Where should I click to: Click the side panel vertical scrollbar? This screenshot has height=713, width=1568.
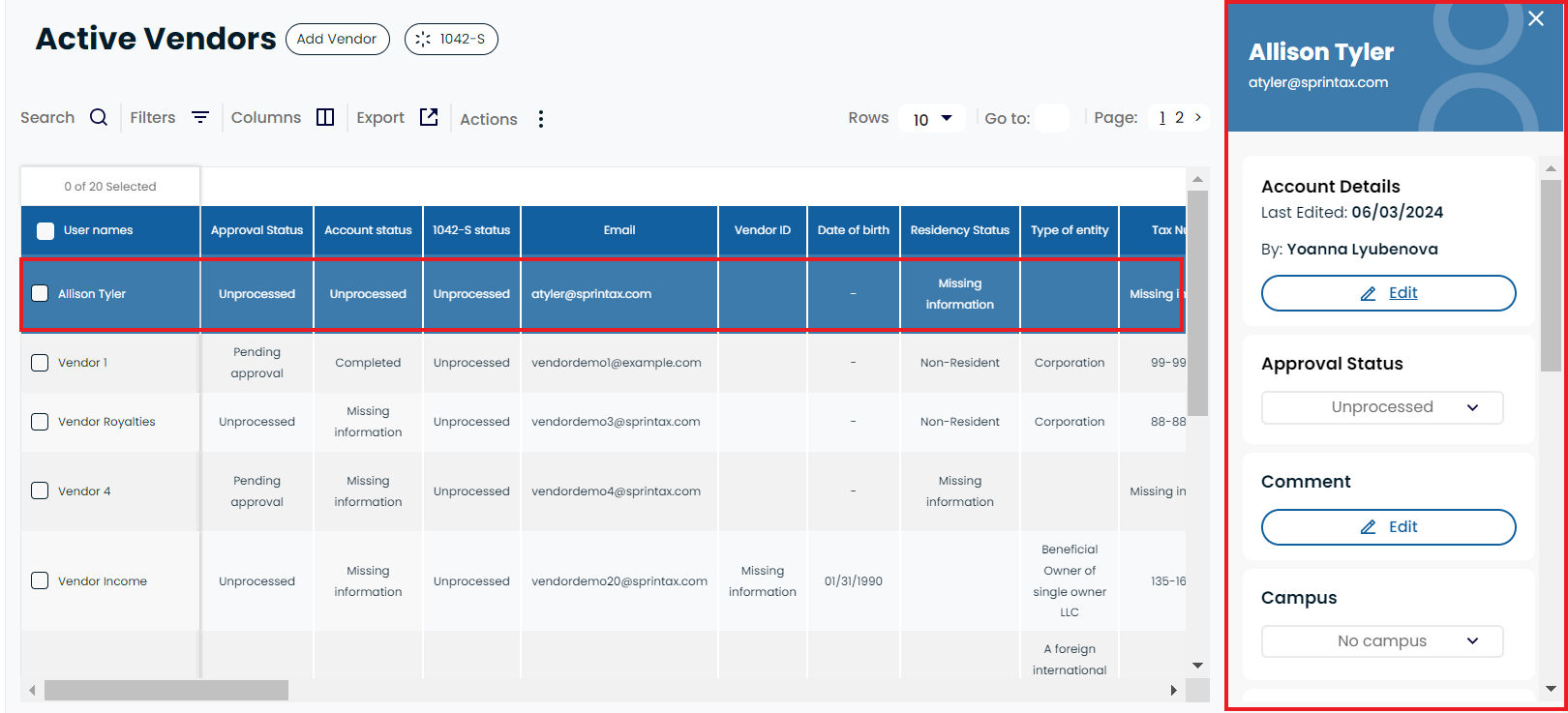coord(1551,276)
